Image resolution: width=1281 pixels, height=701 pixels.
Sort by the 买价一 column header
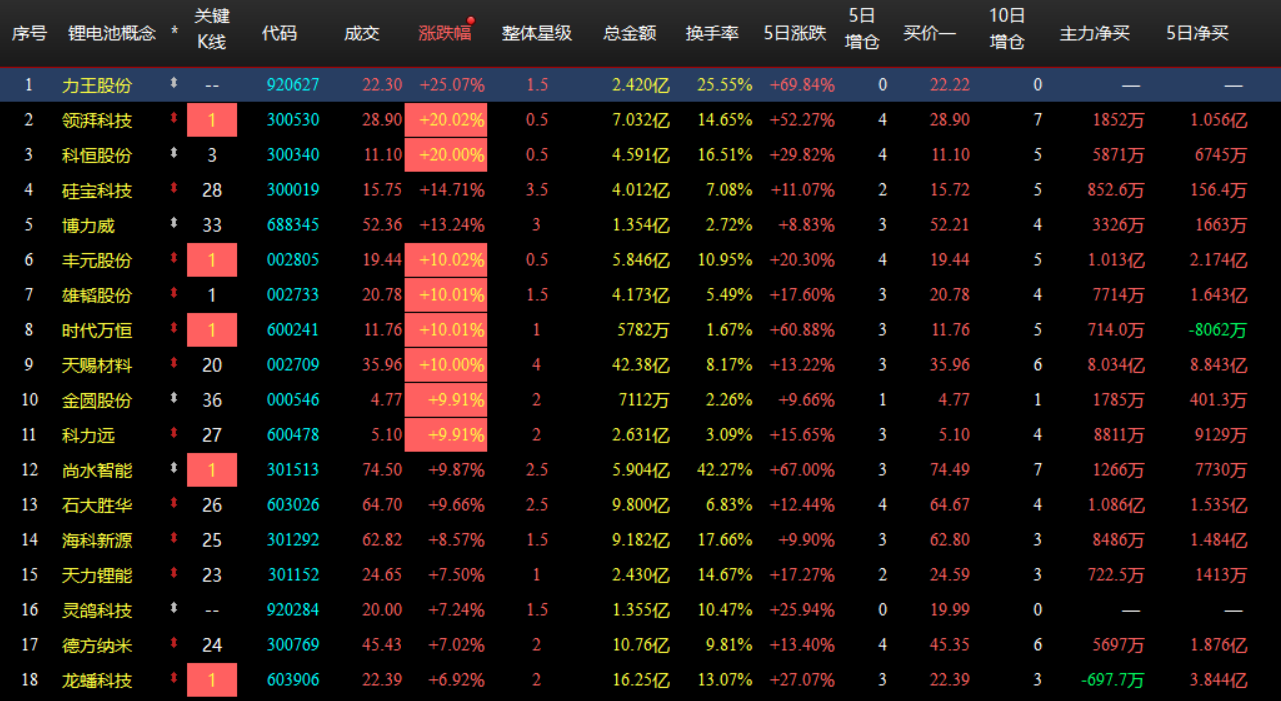click(929, 33)
